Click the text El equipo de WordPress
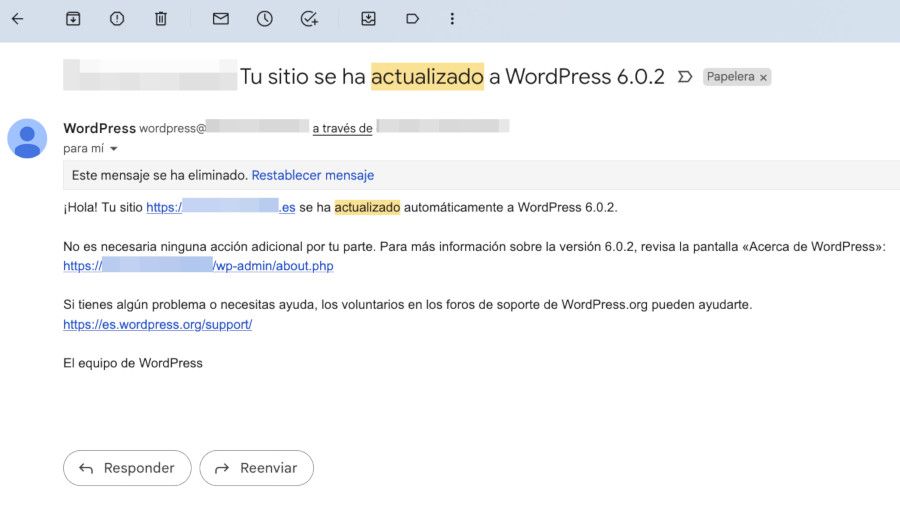Image resolution: width=900 pixels, height=512 pixels. point(133,363)
